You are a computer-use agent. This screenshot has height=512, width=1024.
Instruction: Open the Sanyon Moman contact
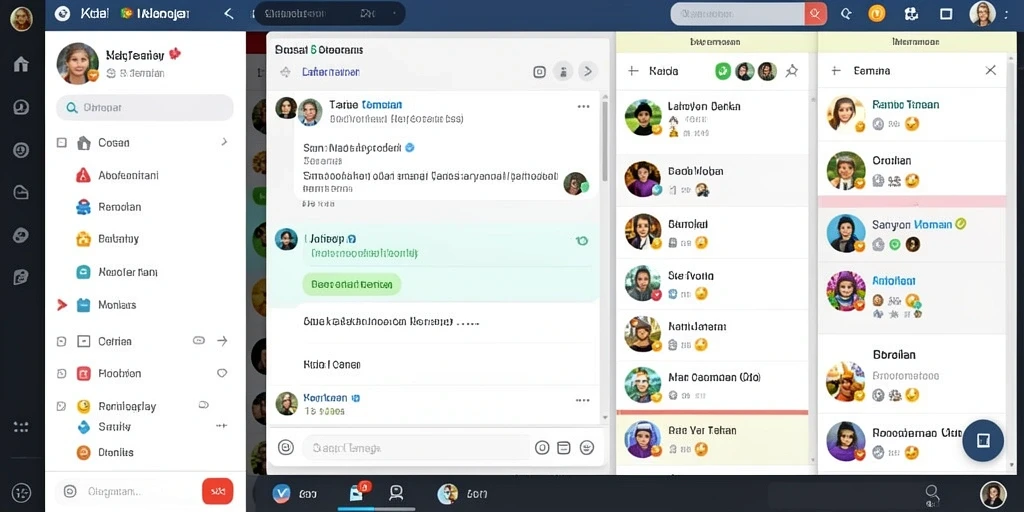pyautogui.click(x=912, y=234)
